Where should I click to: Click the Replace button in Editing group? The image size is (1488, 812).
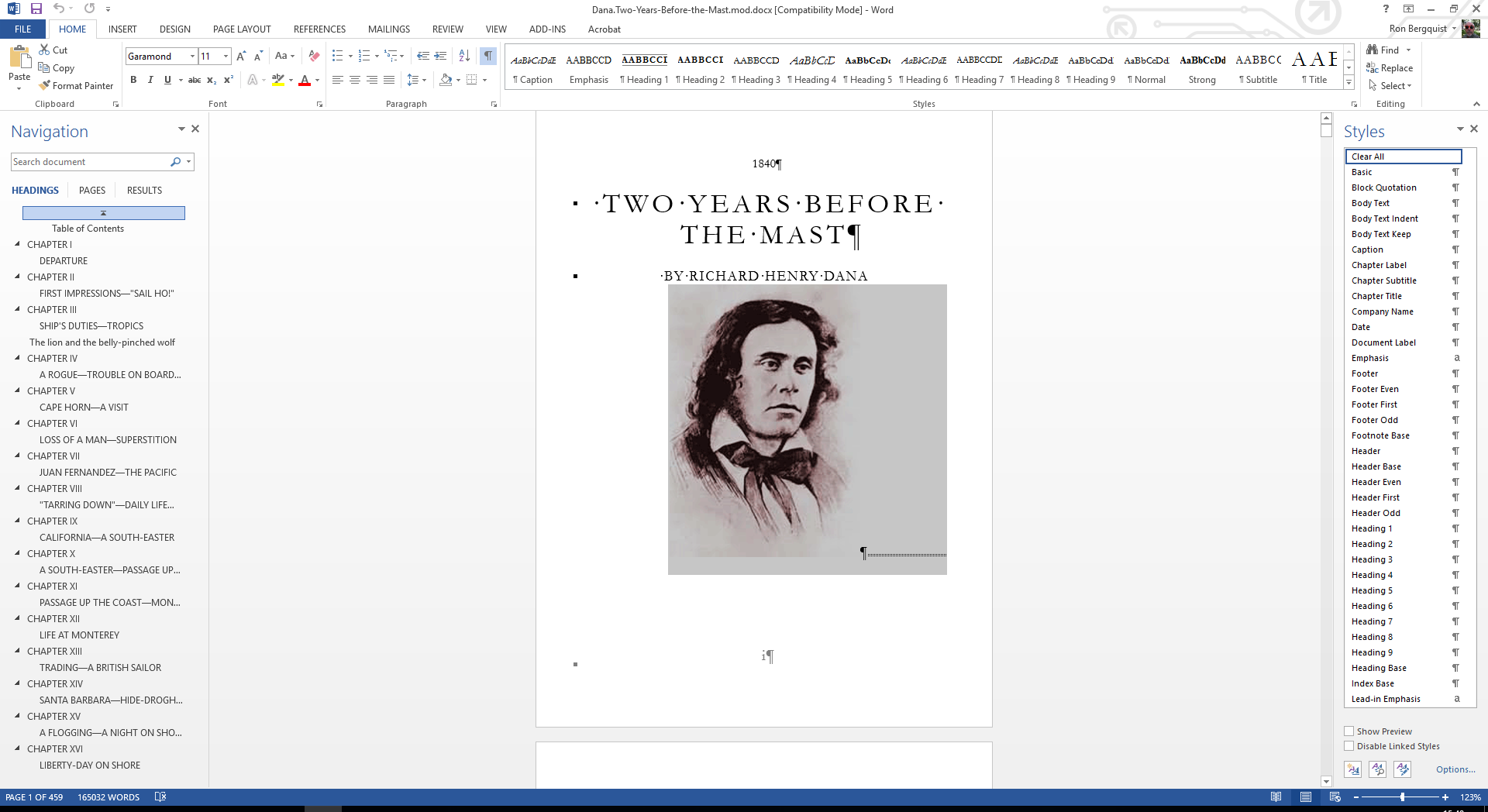[1390, 68]
